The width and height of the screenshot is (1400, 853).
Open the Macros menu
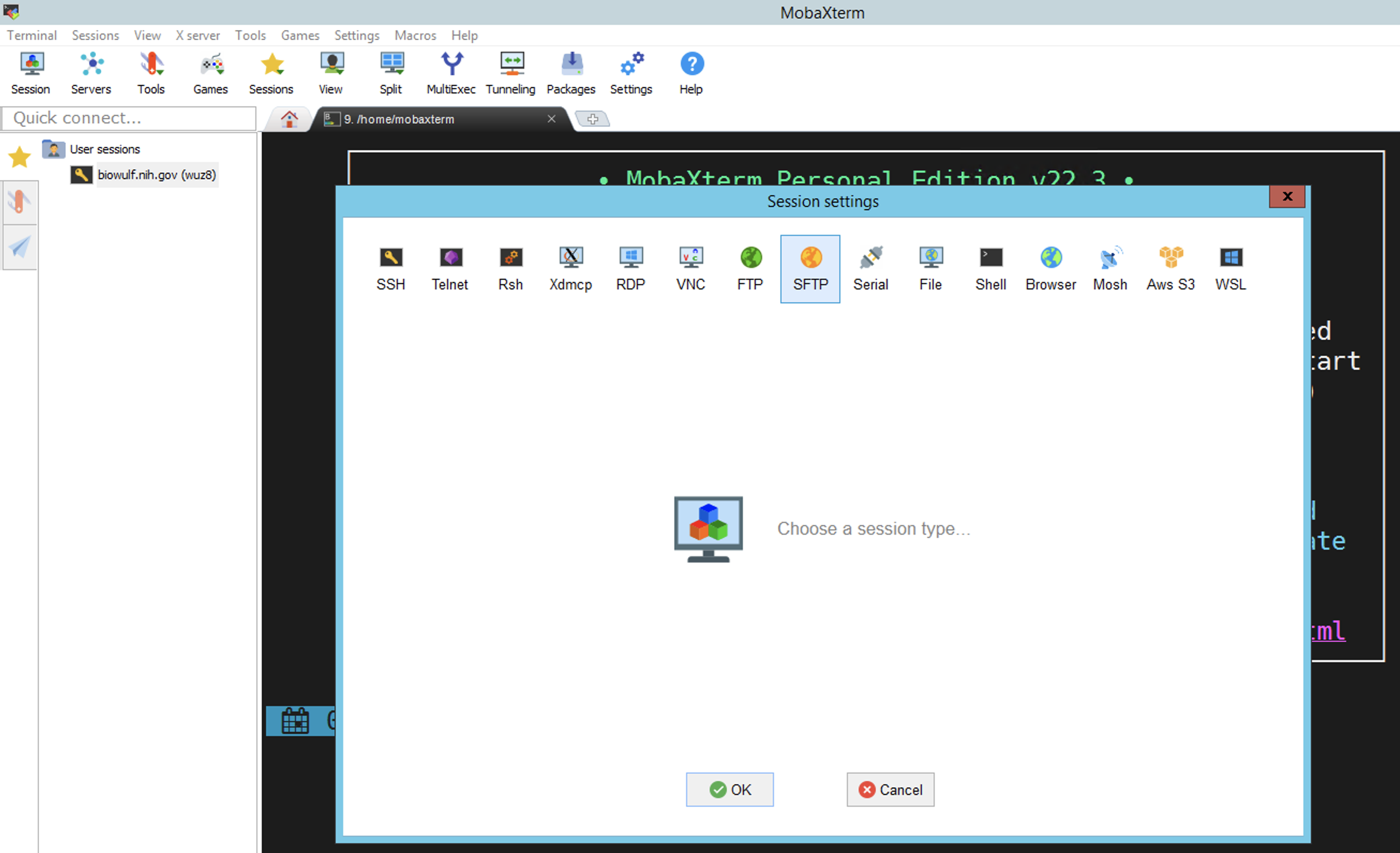[x=415, y=35]
